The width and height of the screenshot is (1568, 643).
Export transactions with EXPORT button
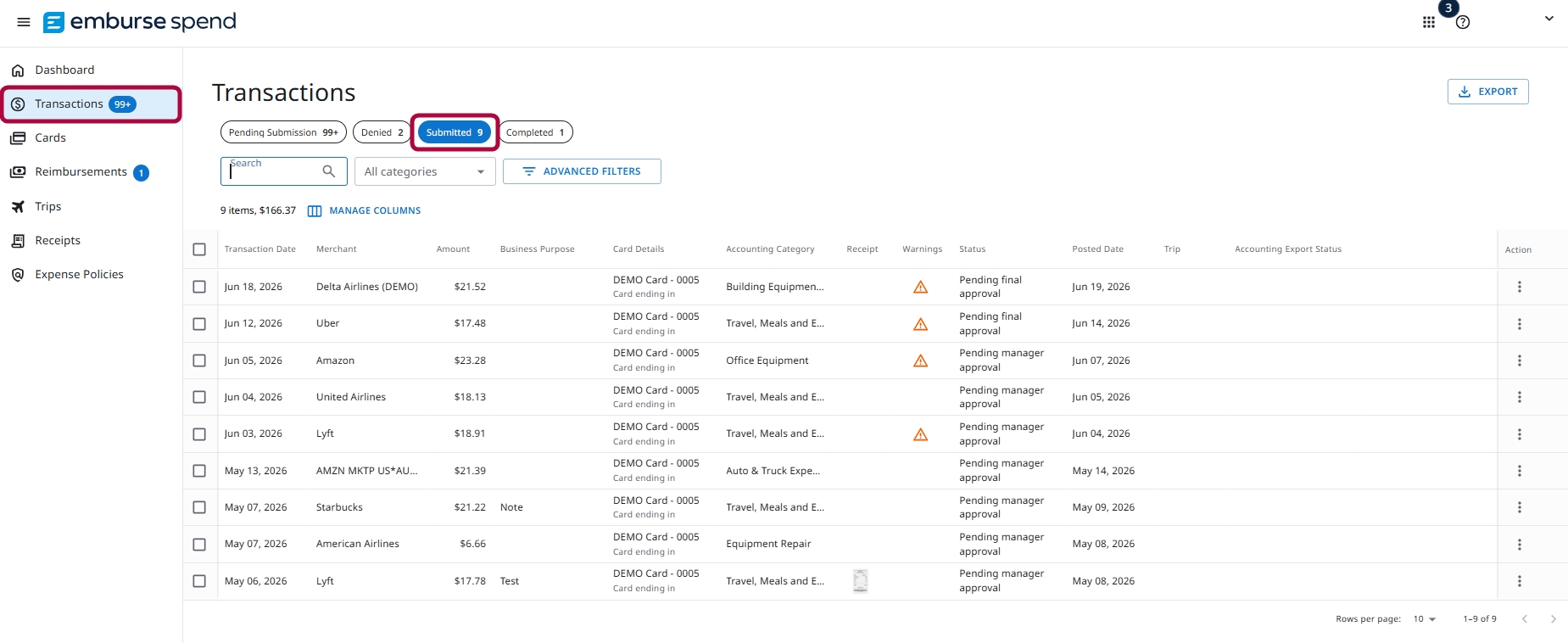[x=1487, y=92]
